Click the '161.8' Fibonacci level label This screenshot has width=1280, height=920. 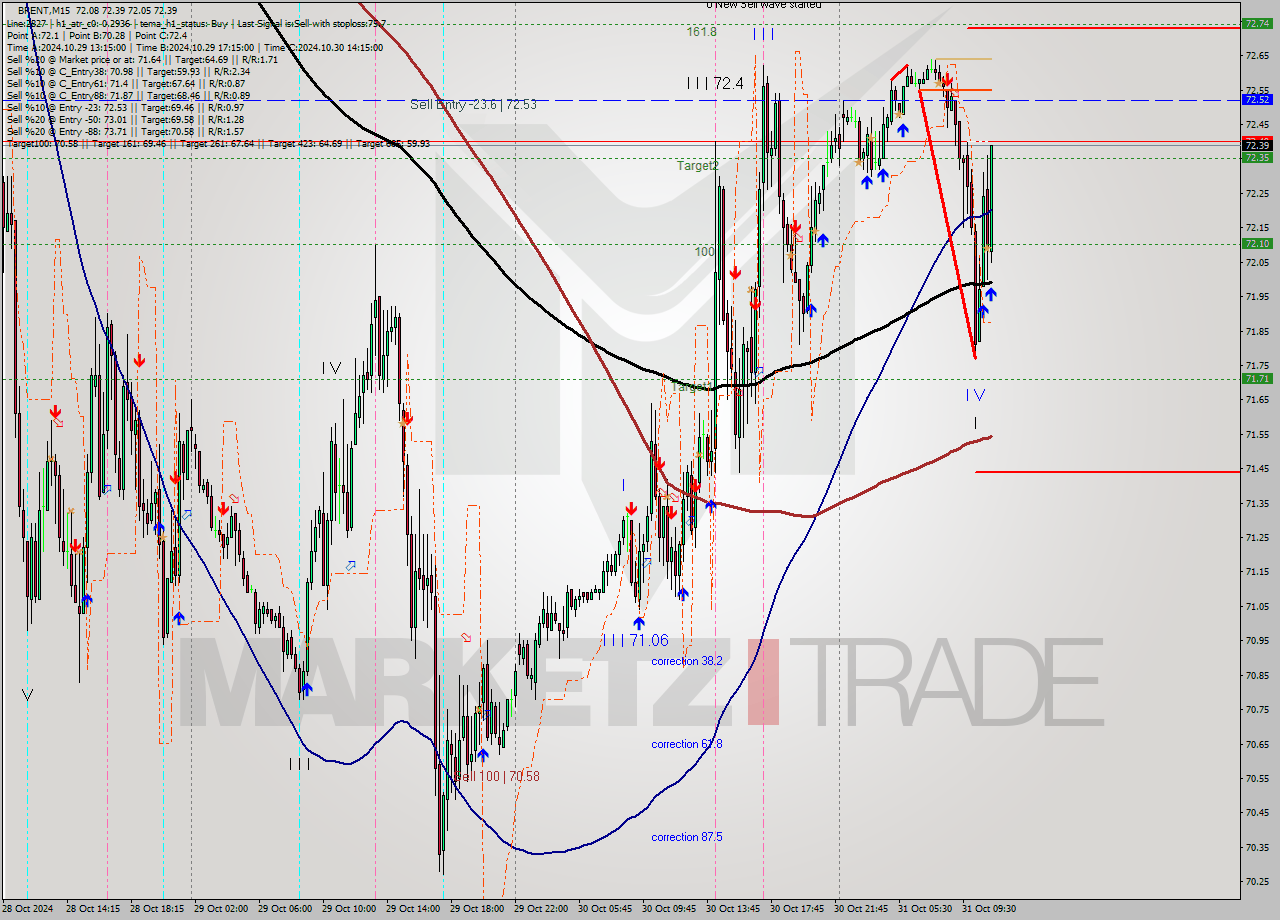pos(702,32)
